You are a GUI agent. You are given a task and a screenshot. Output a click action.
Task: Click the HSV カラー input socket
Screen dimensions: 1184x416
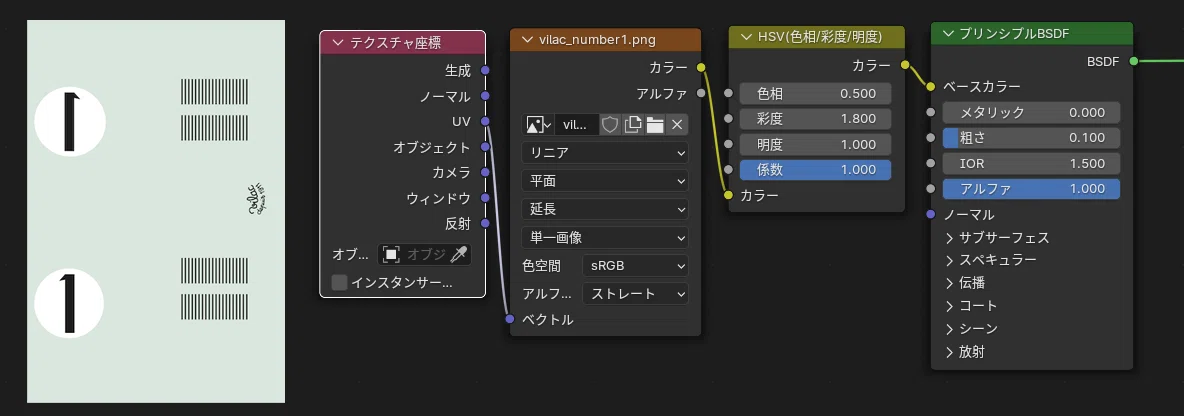coord(729,195)
